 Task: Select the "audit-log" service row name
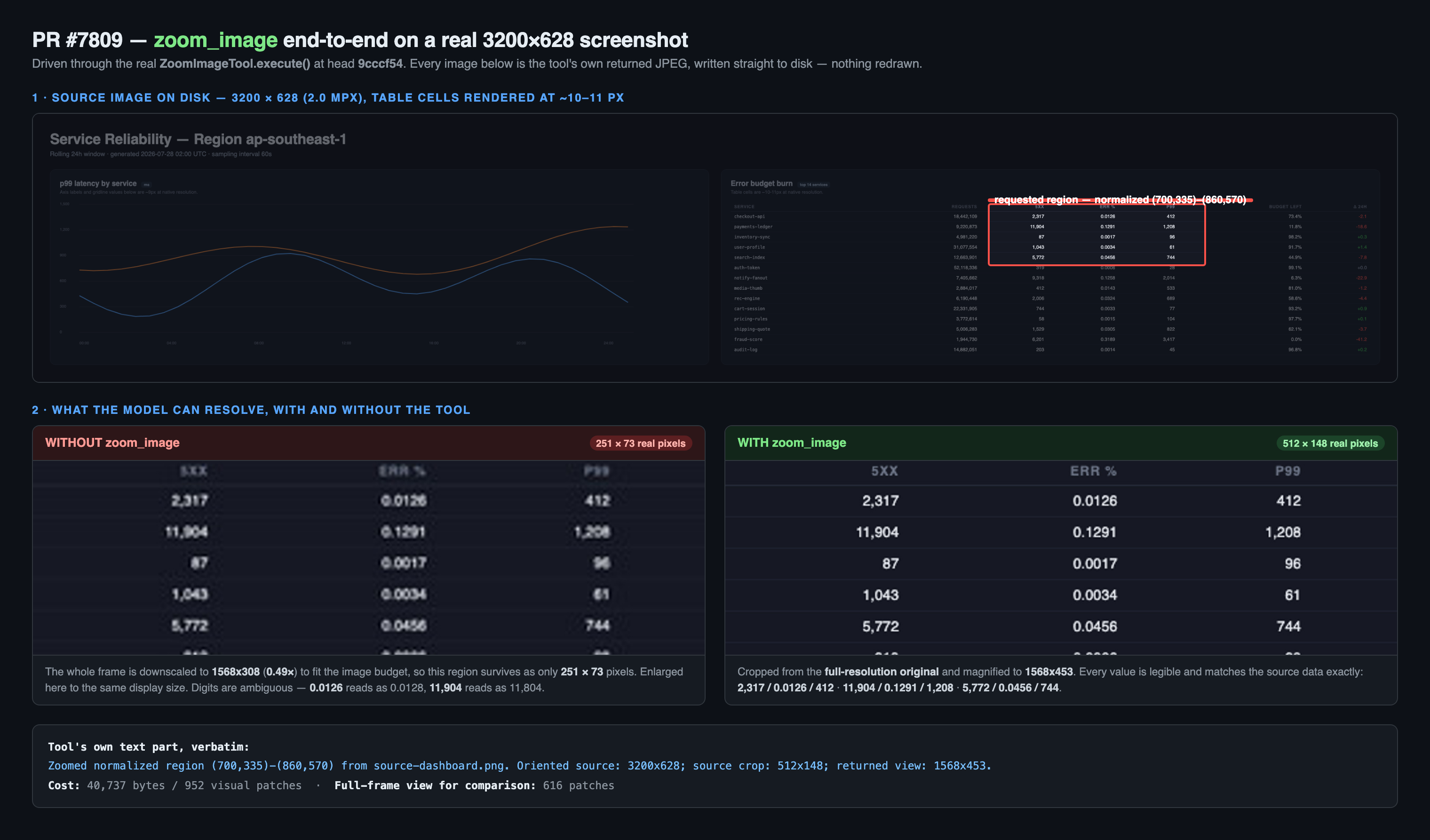pyautogui.click(x=745, y=349)
